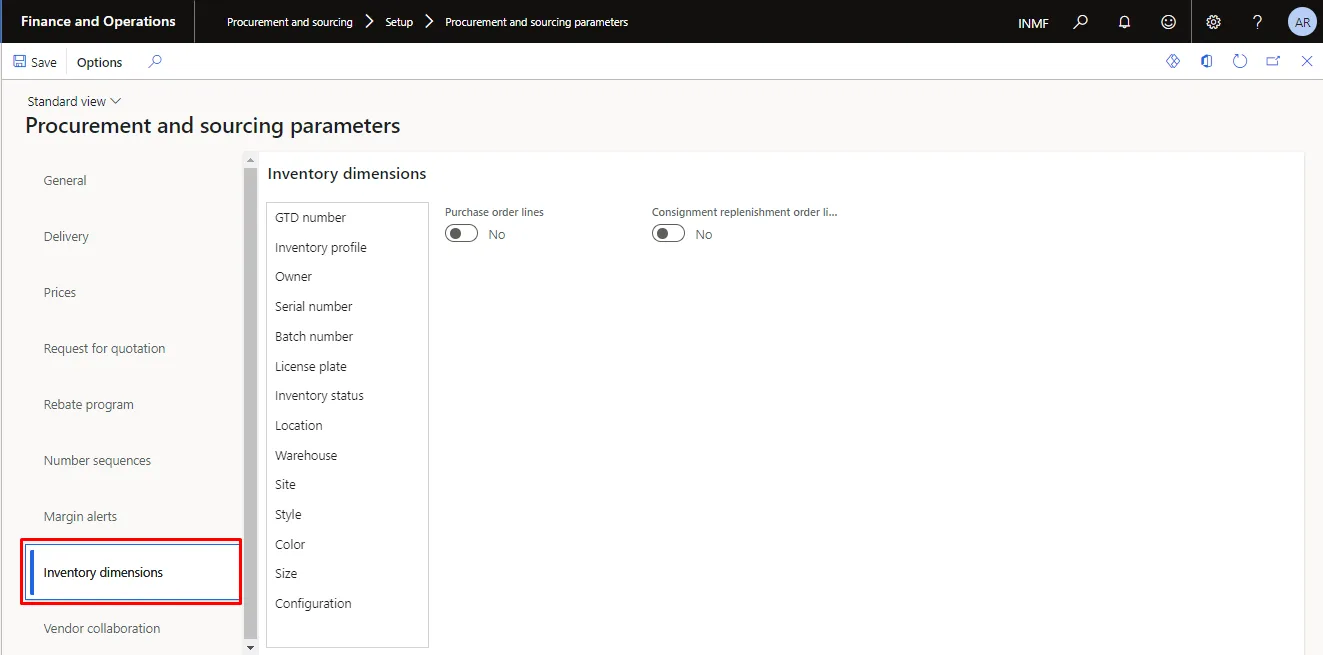Click the tab list scrollbar up arrow
1323x655 pixels.
coord(251,159)
